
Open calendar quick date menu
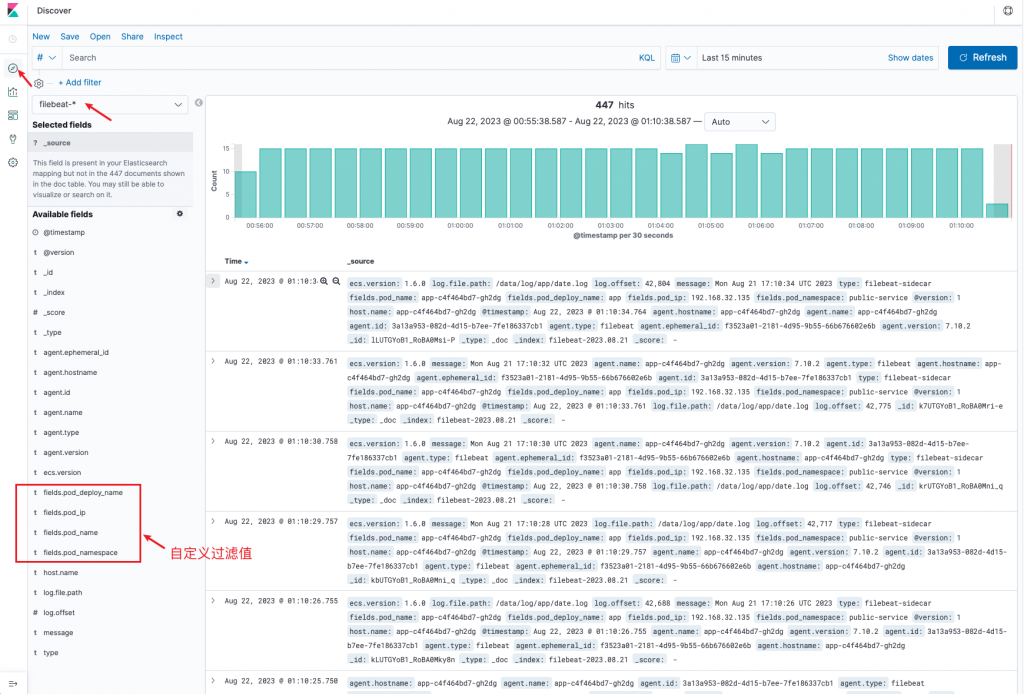680,57
